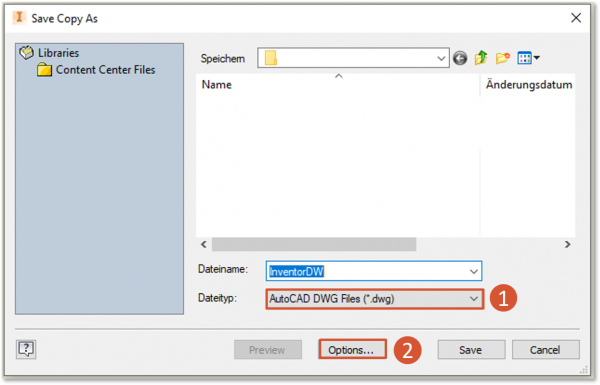Viewport: 600px width, 385px height.
Task: Open the Dateityp file type dropdown
Action: [x=375, y=299]
